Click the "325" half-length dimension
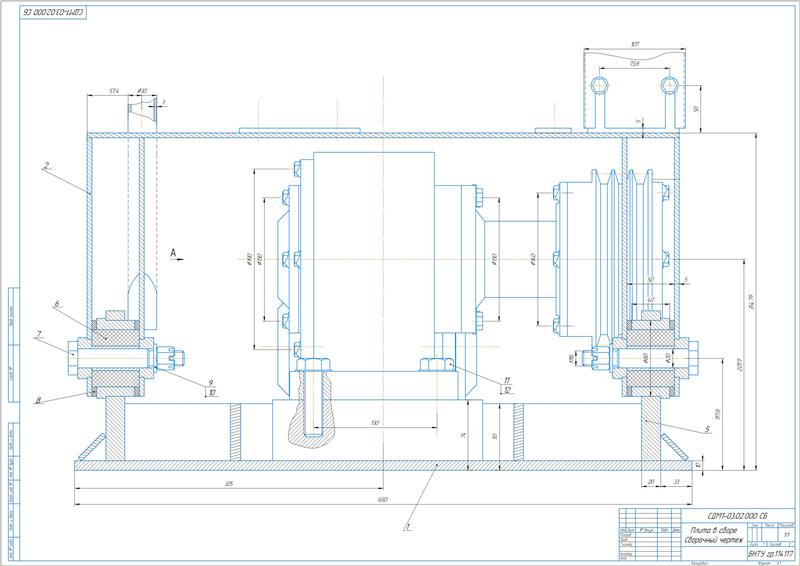 click(229, 484)
